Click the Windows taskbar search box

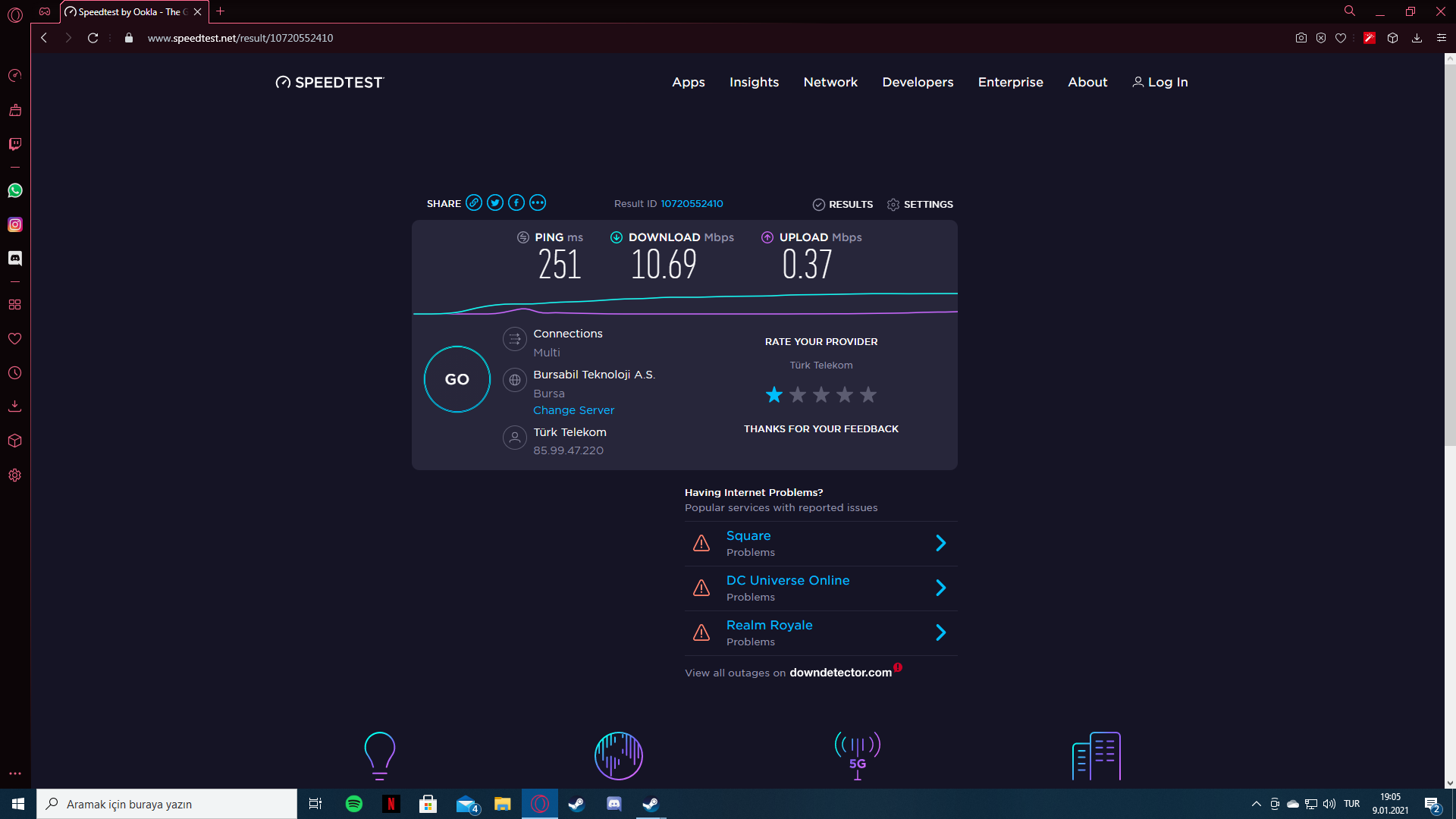[167, 804]
